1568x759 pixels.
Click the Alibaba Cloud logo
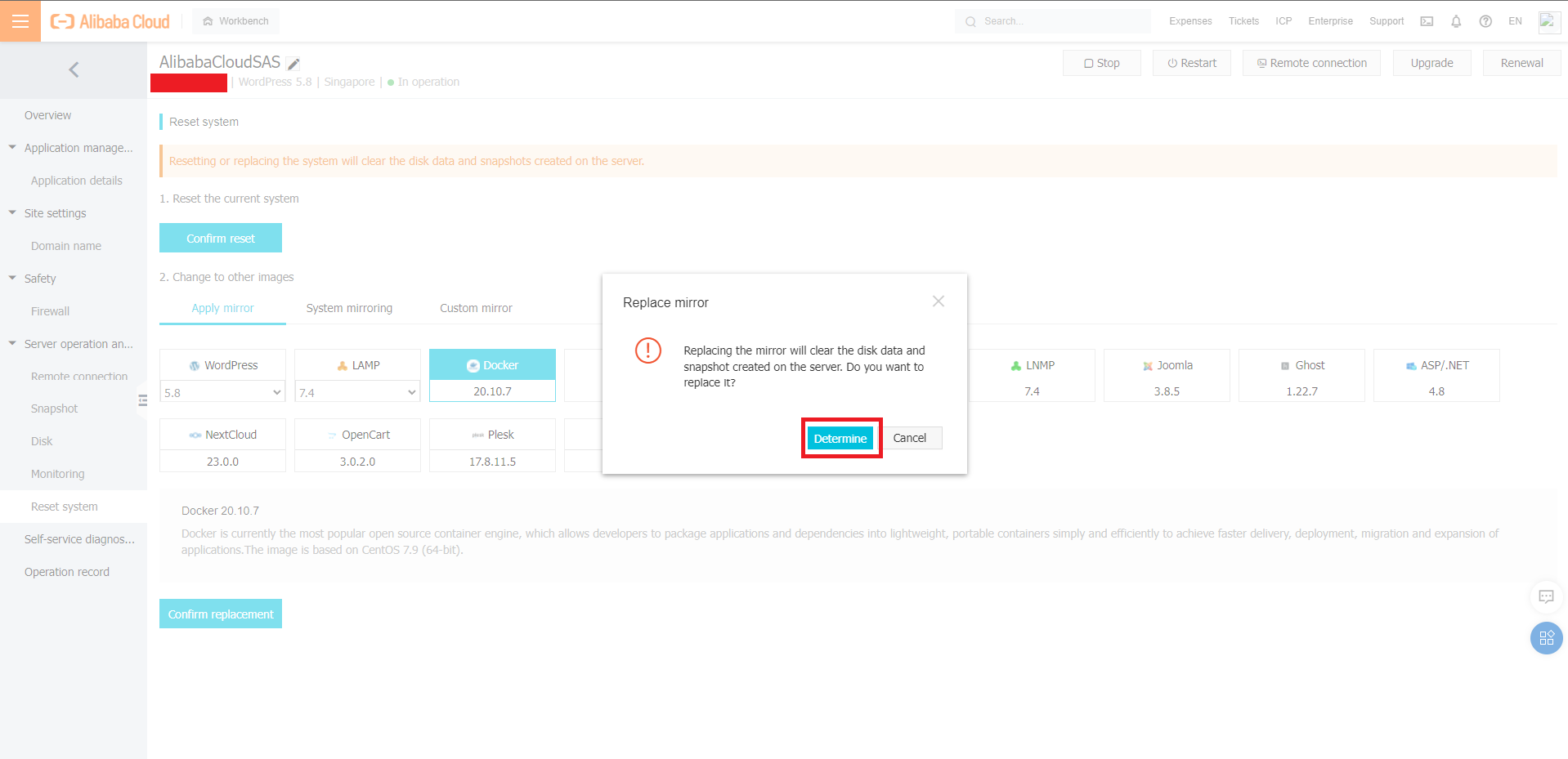(110, 21)
